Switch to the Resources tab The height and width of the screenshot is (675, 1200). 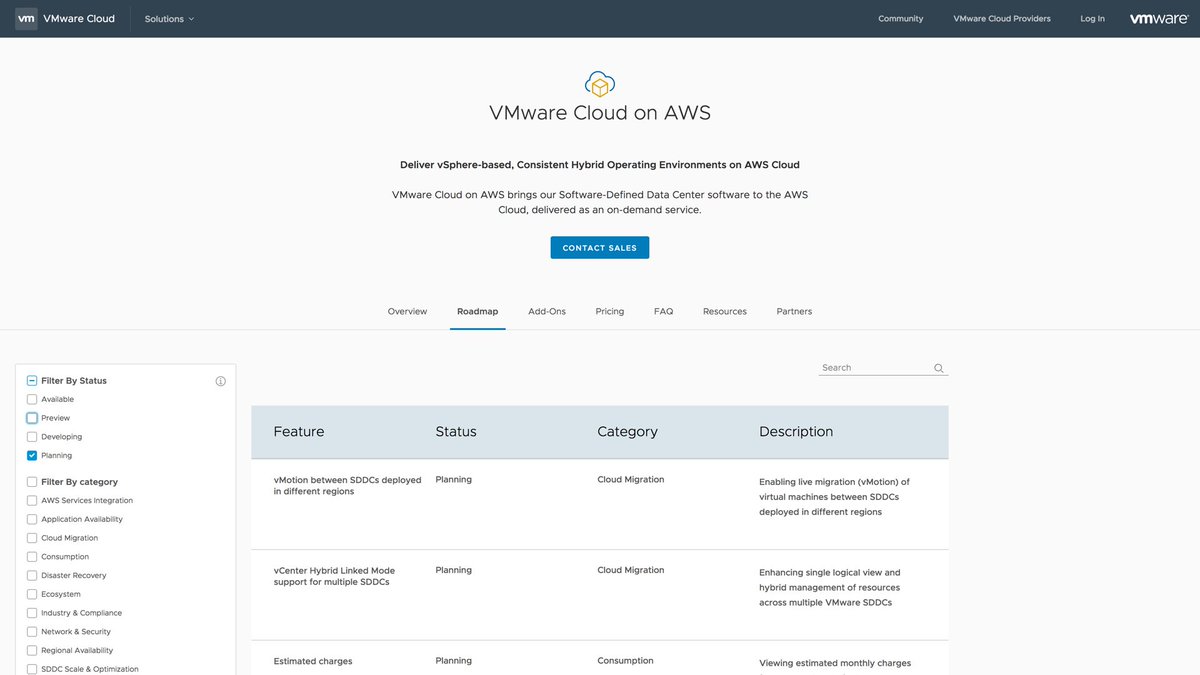[x=725, y=312]
